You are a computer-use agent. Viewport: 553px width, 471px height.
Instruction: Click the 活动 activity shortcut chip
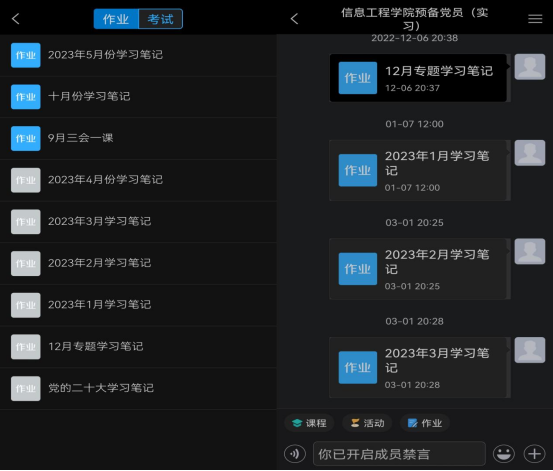tap(367, 423)
